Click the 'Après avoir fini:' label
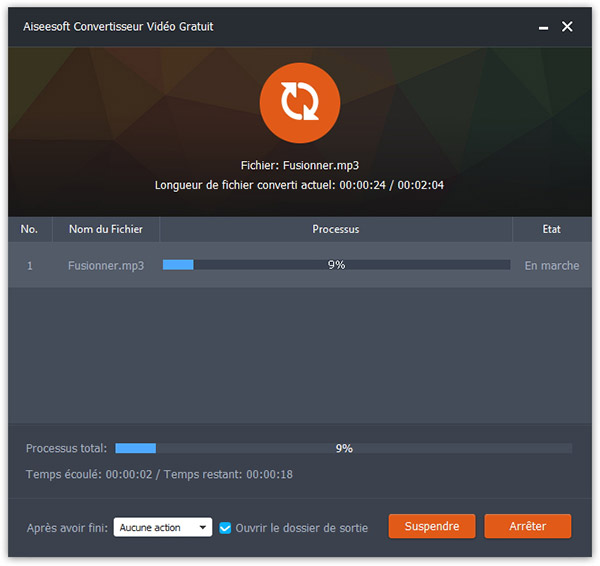Image resolution: width=600 pixels, height=566 pixels. pyautogui.click(x=67, y=528)
